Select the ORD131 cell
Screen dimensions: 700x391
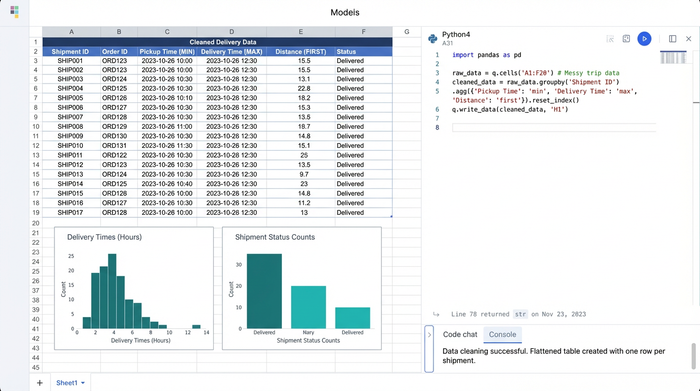click(119, 146)
